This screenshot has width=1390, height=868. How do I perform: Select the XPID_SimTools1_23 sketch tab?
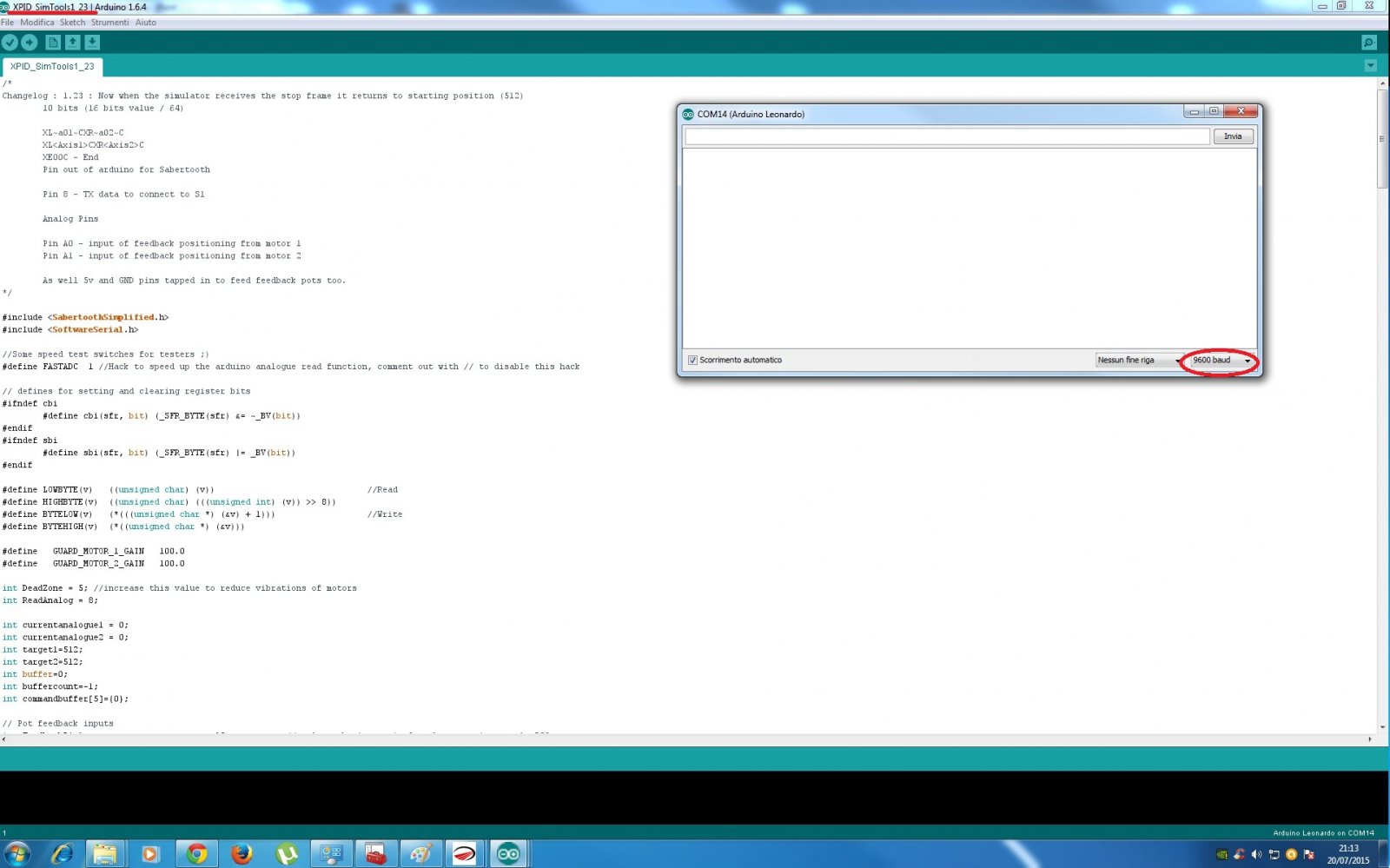click(x=52, y=66)
